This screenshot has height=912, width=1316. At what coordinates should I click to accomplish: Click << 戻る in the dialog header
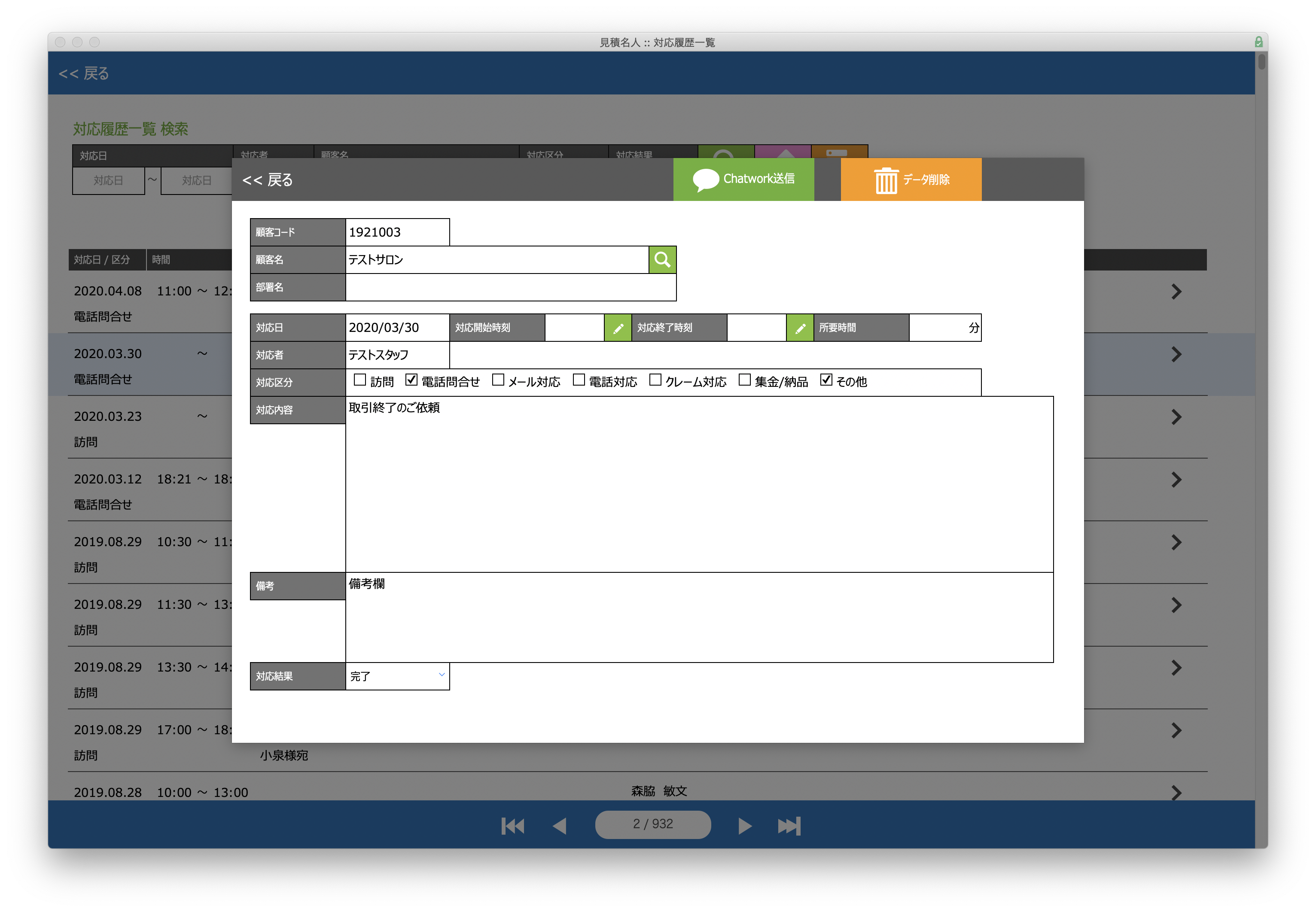(268, 180)
